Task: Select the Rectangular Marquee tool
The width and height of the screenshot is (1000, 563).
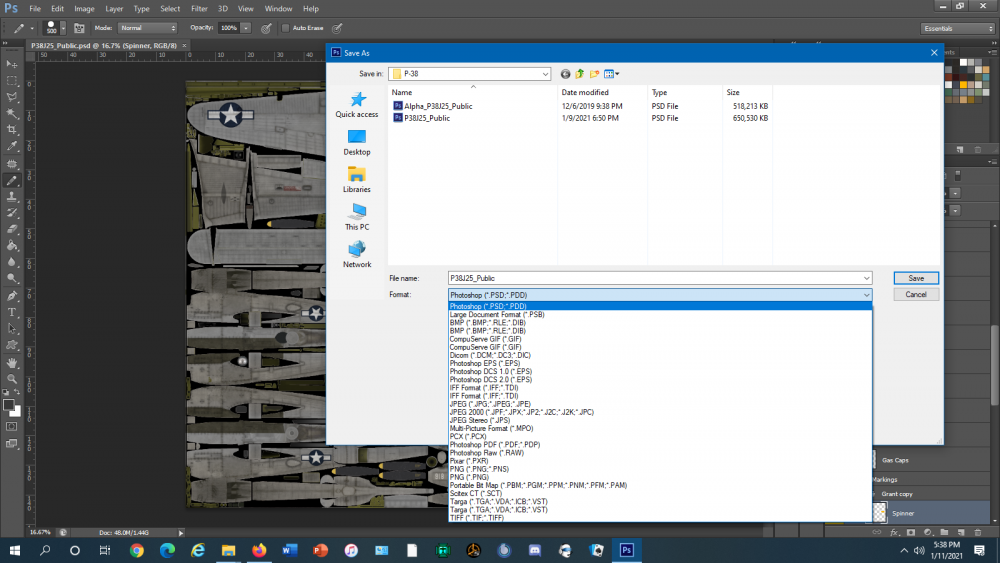Action: tap(12, 80)
